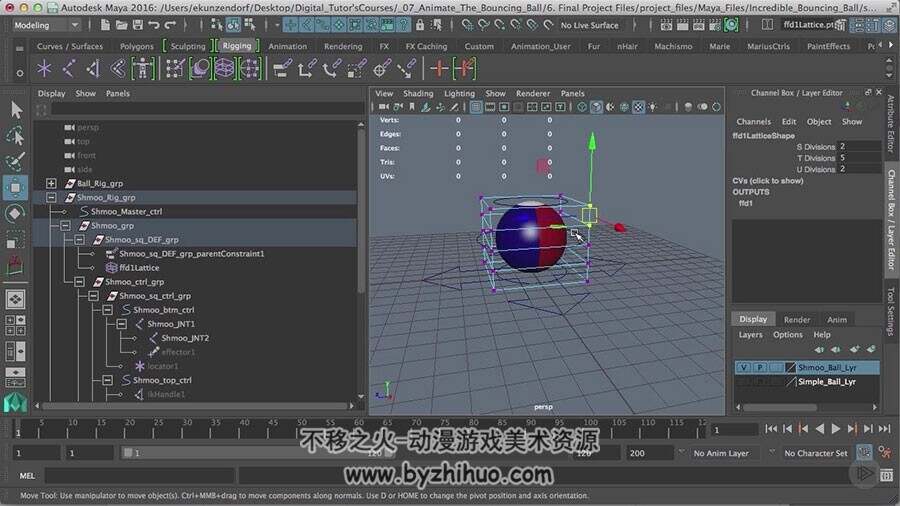Collapse the Shmoo_JNT1 node
Screen dimensions: 900x506
(x=121, y=324)
